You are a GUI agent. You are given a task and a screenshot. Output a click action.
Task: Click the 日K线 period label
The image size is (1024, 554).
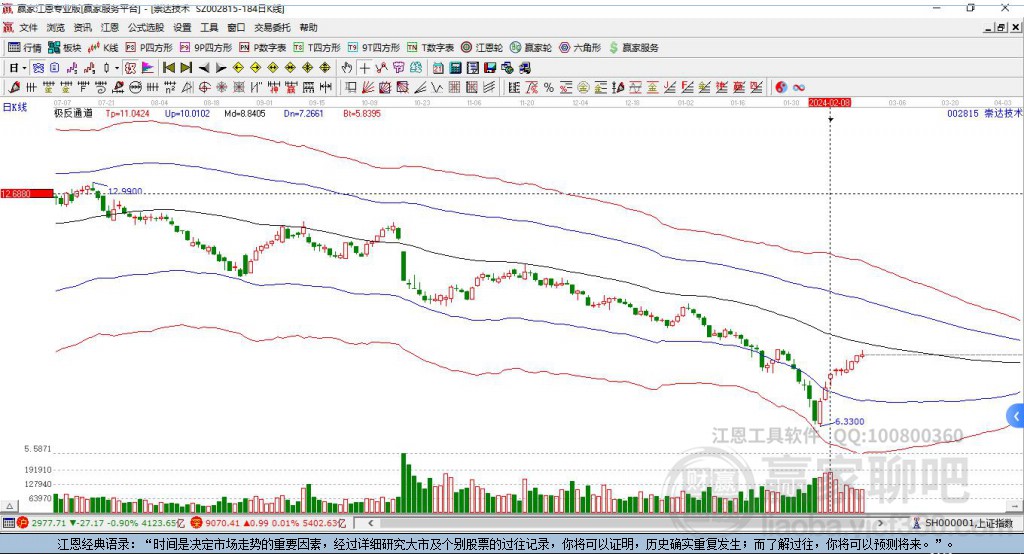(15, 107)
